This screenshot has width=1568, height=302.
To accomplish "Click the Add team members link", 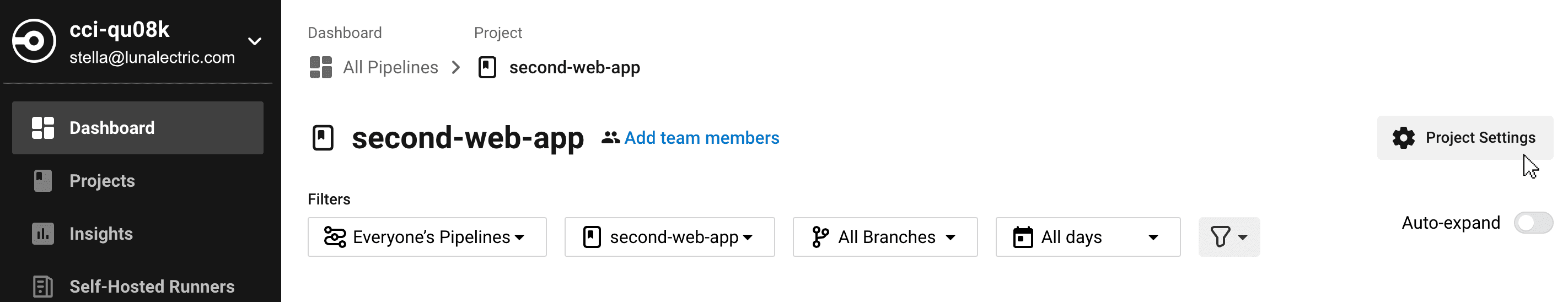I will pos(701,138).
